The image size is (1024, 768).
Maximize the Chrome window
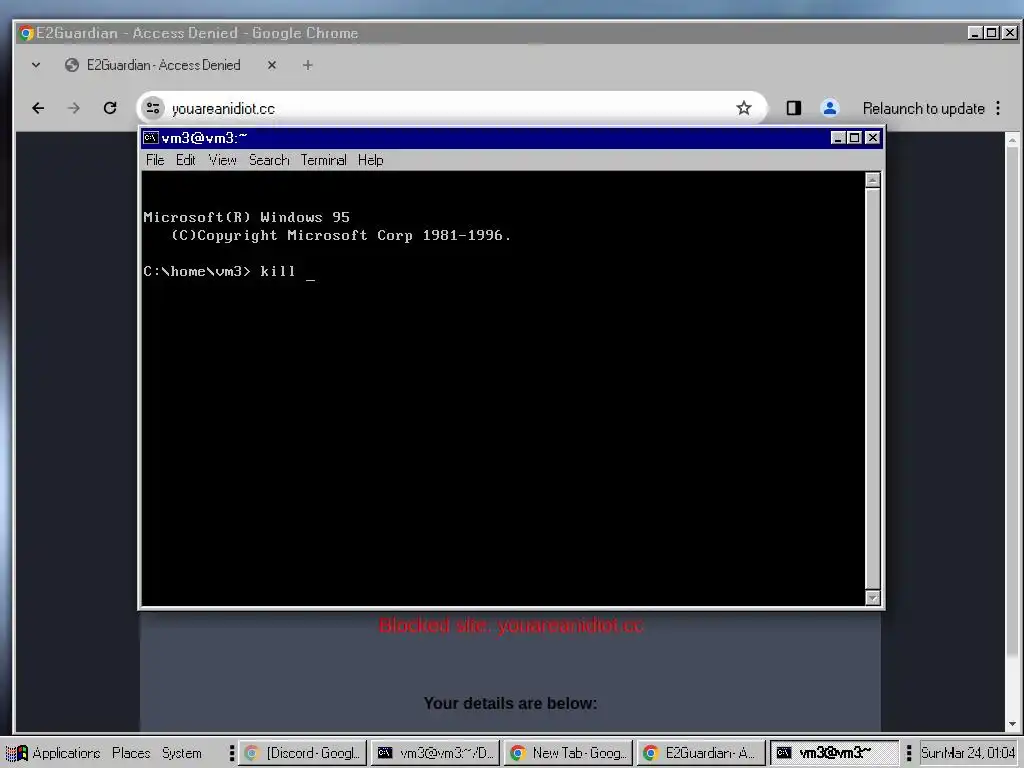pyautogui.click(x=991, y=33)
